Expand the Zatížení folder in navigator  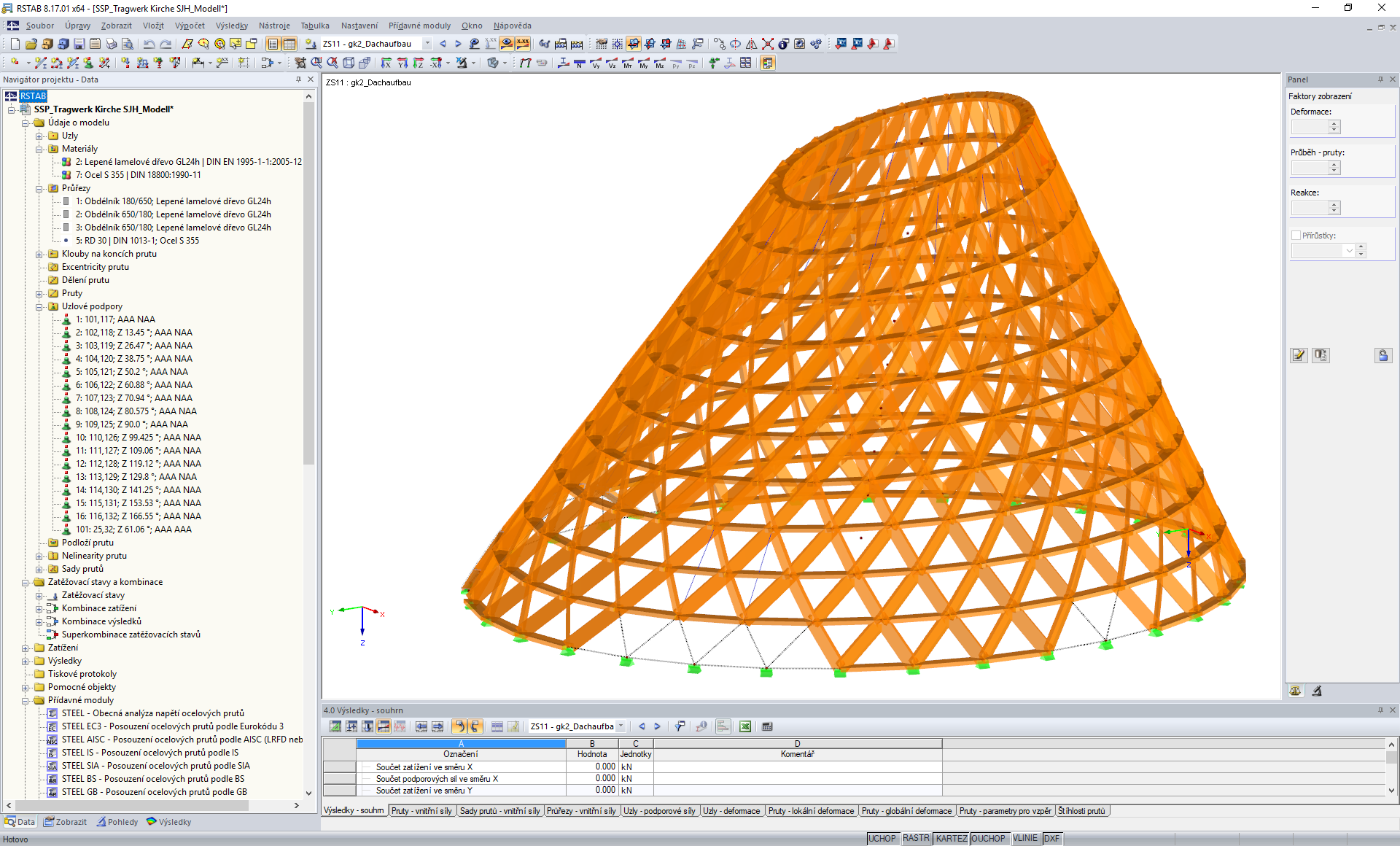26,648
